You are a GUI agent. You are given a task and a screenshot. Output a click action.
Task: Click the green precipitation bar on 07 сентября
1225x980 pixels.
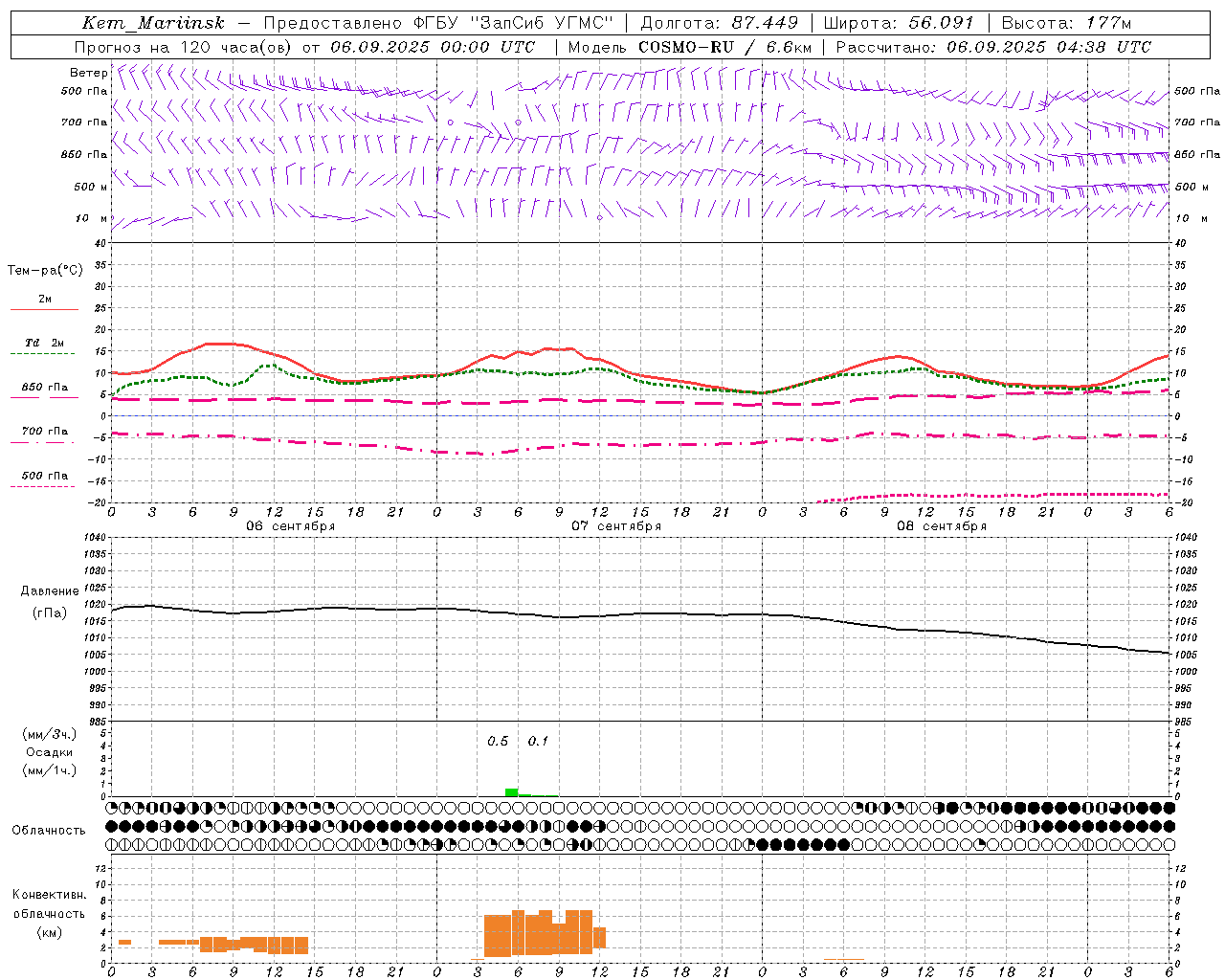click(x=512, y=792)
